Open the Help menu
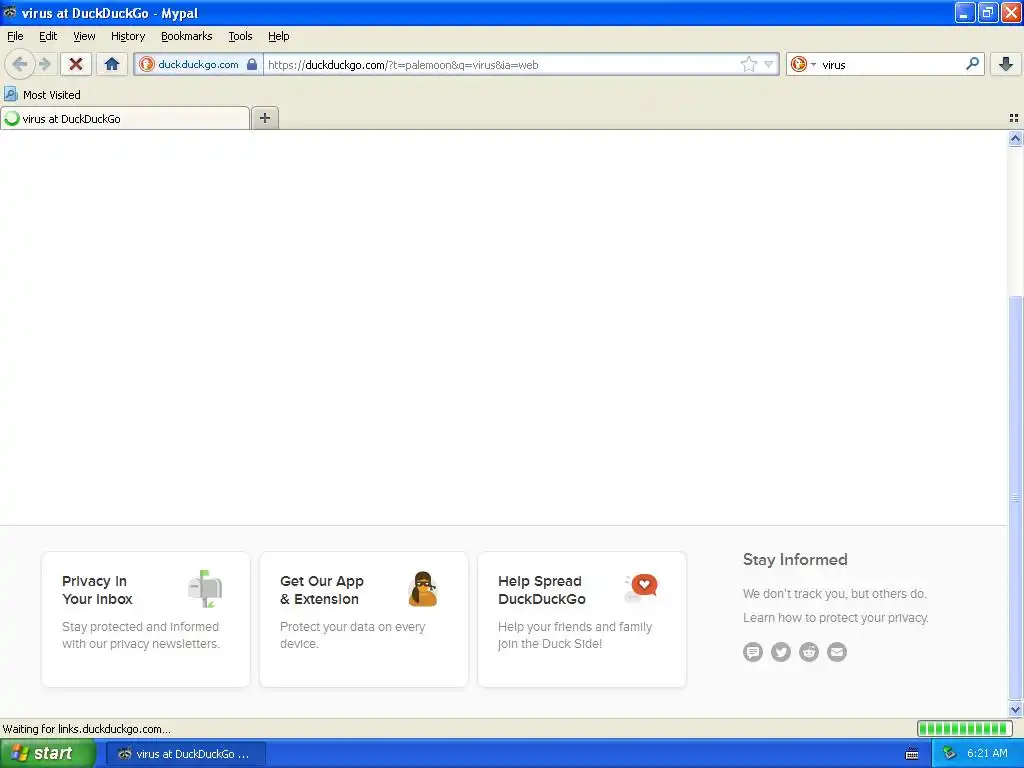This screenshot has width=1024, height=768. [x=279, y=36]
